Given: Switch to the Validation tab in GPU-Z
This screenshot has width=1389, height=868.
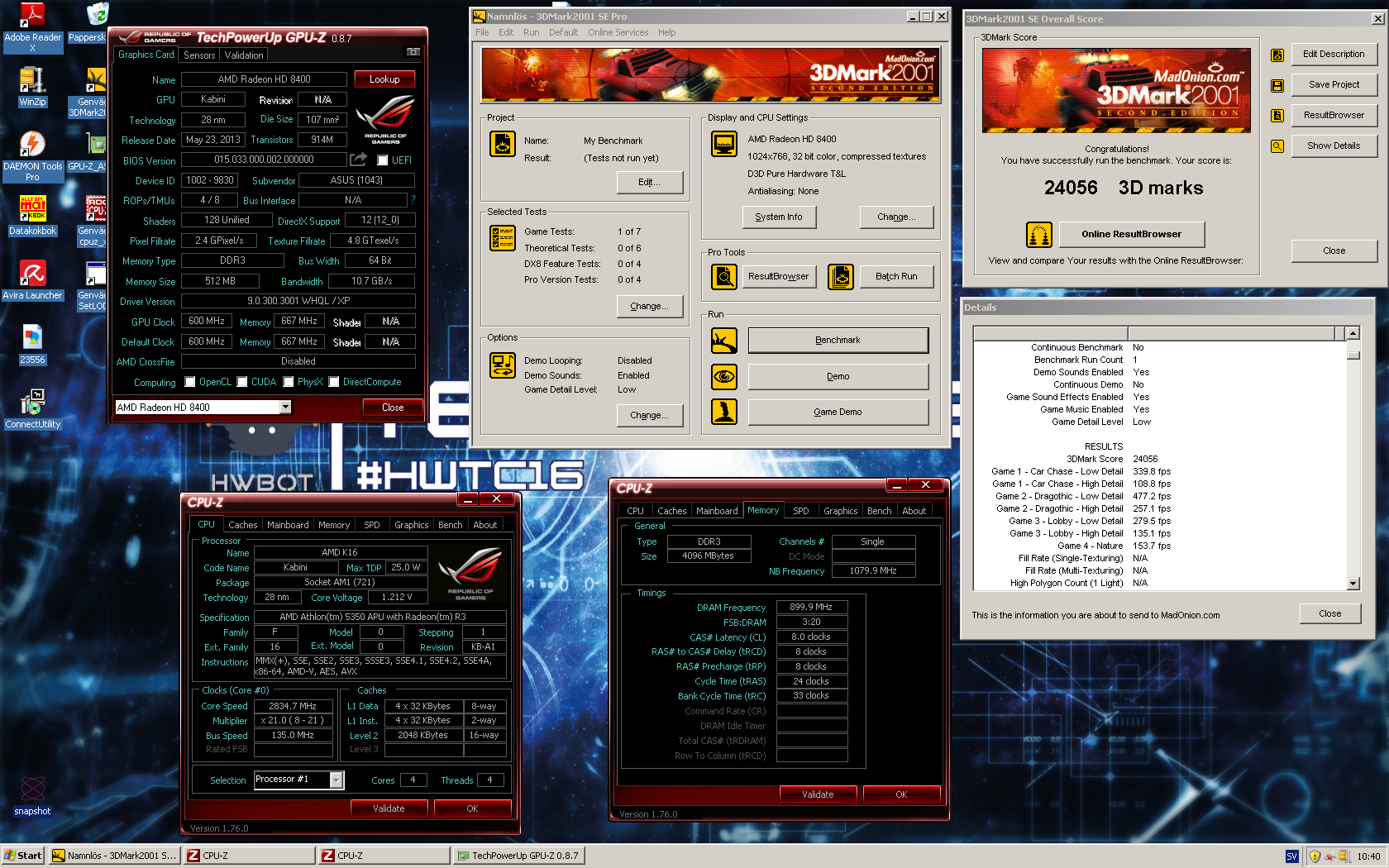Looking at the screenshot, I should tap(244, 55).
